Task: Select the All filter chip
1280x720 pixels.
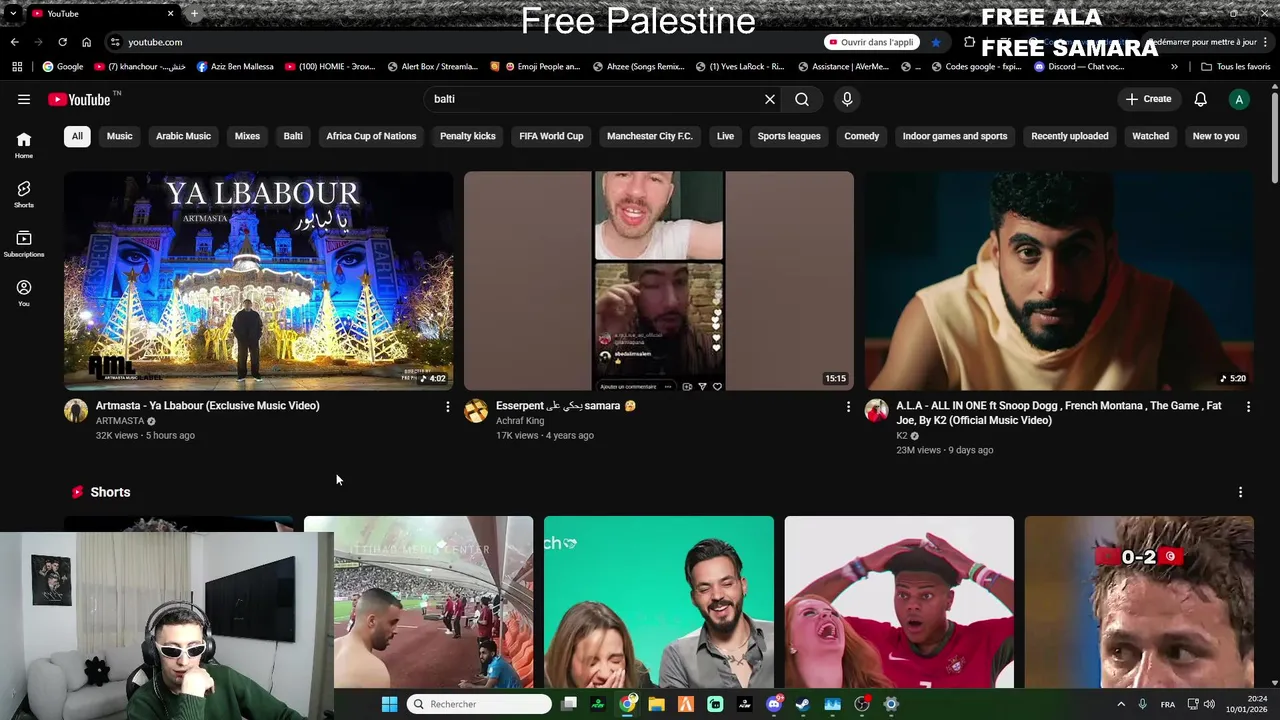Action: tap(77, 136)
